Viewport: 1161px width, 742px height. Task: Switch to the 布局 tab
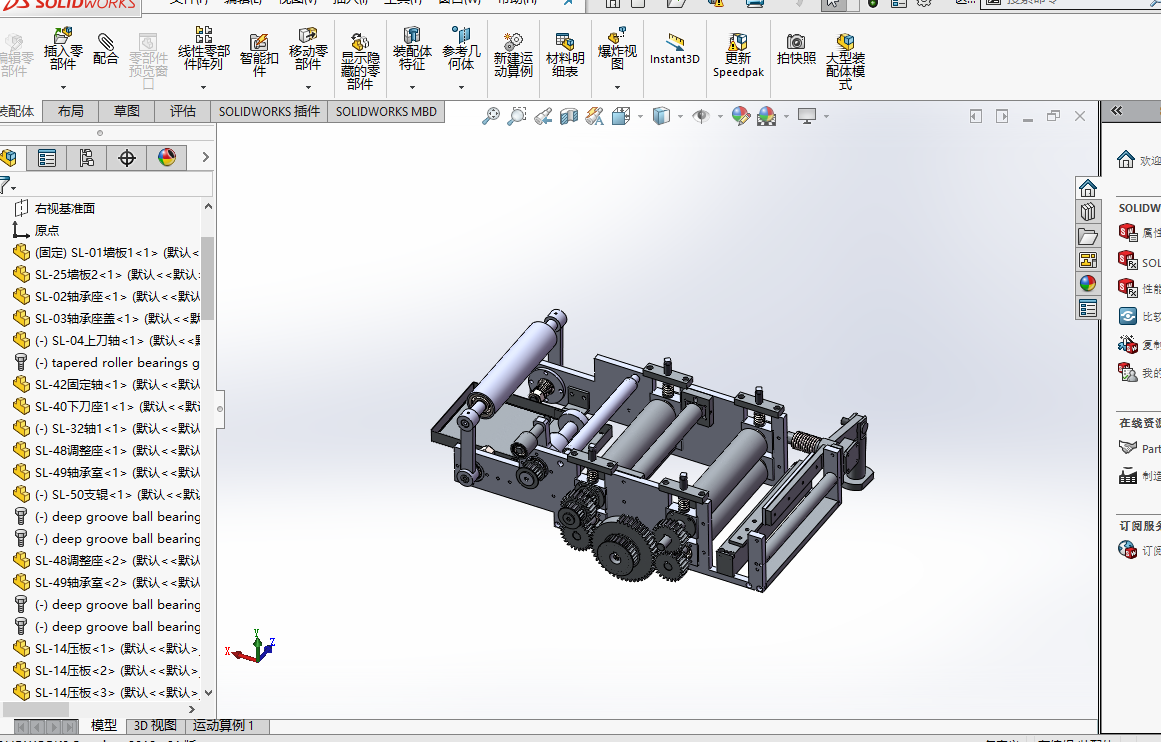tap(70, 111)
